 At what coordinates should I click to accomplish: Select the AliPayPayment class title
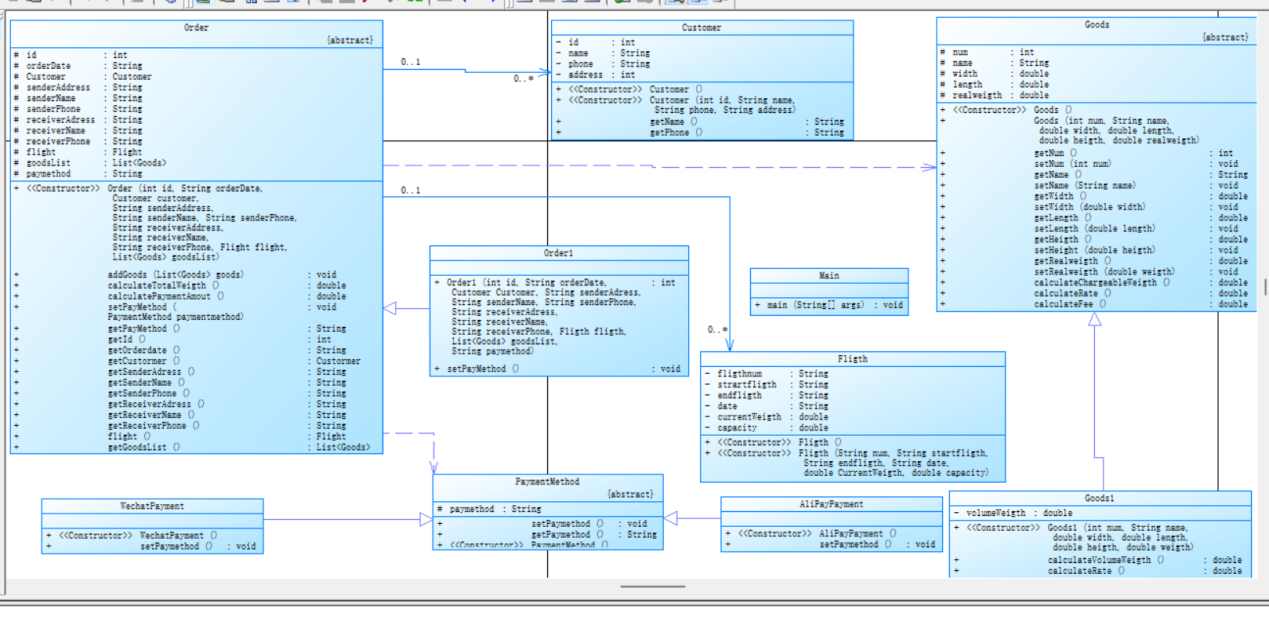832,504
